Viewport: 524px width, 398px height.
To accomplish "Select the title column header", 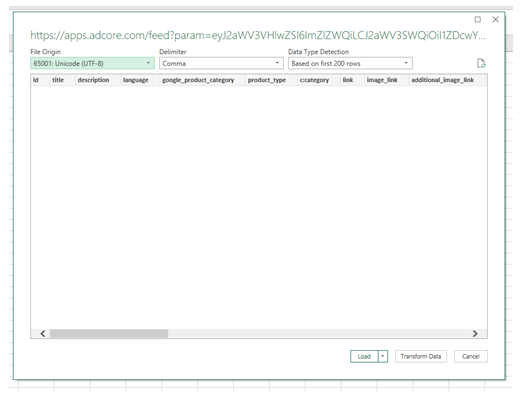I will (x=58, y=80).
